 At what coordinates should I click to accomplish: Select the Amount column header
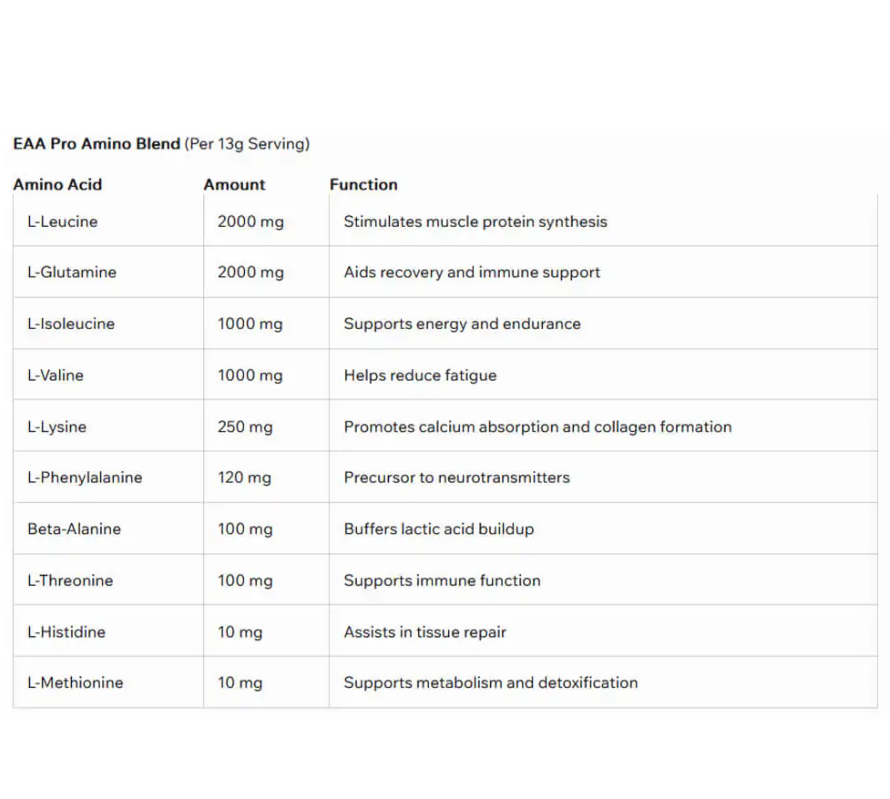click(234, 185)
